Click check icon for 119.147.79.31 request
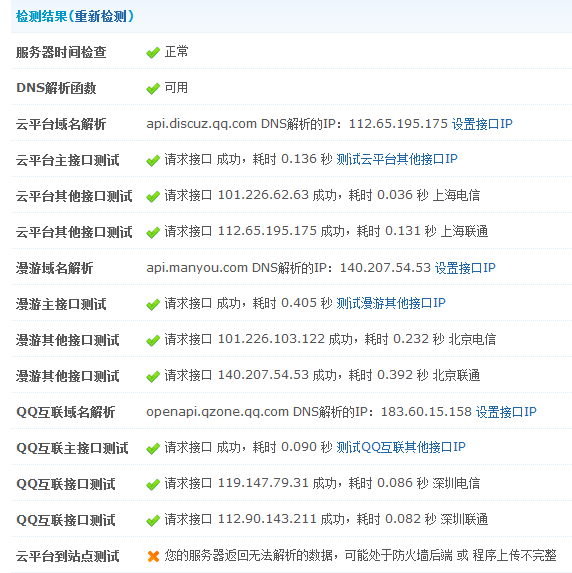The image size is (572, 573). click(153, 485)
